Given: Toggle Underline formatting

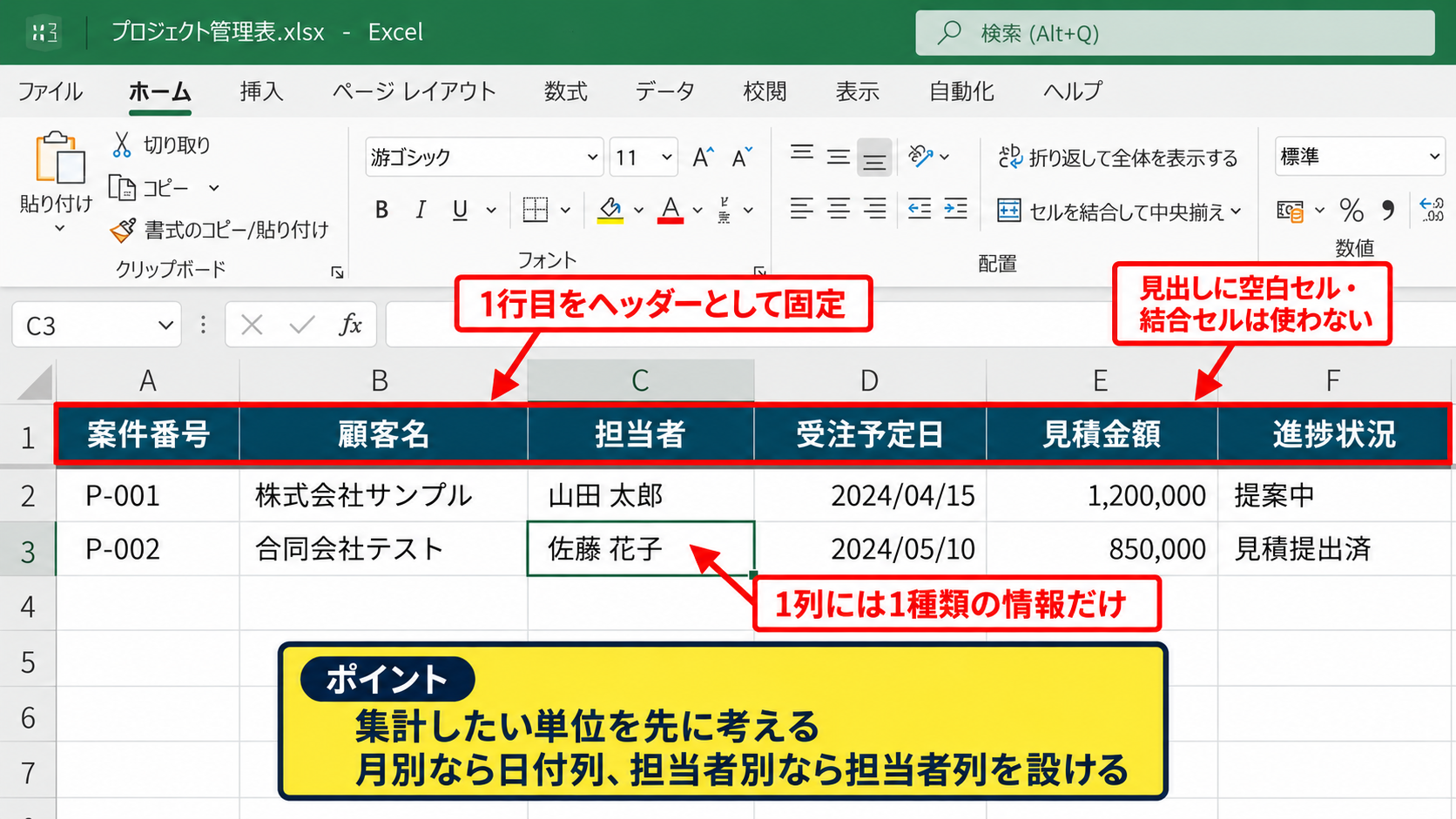Looking at the screenshot, I should pyautogui.click(x=460, y=210).
